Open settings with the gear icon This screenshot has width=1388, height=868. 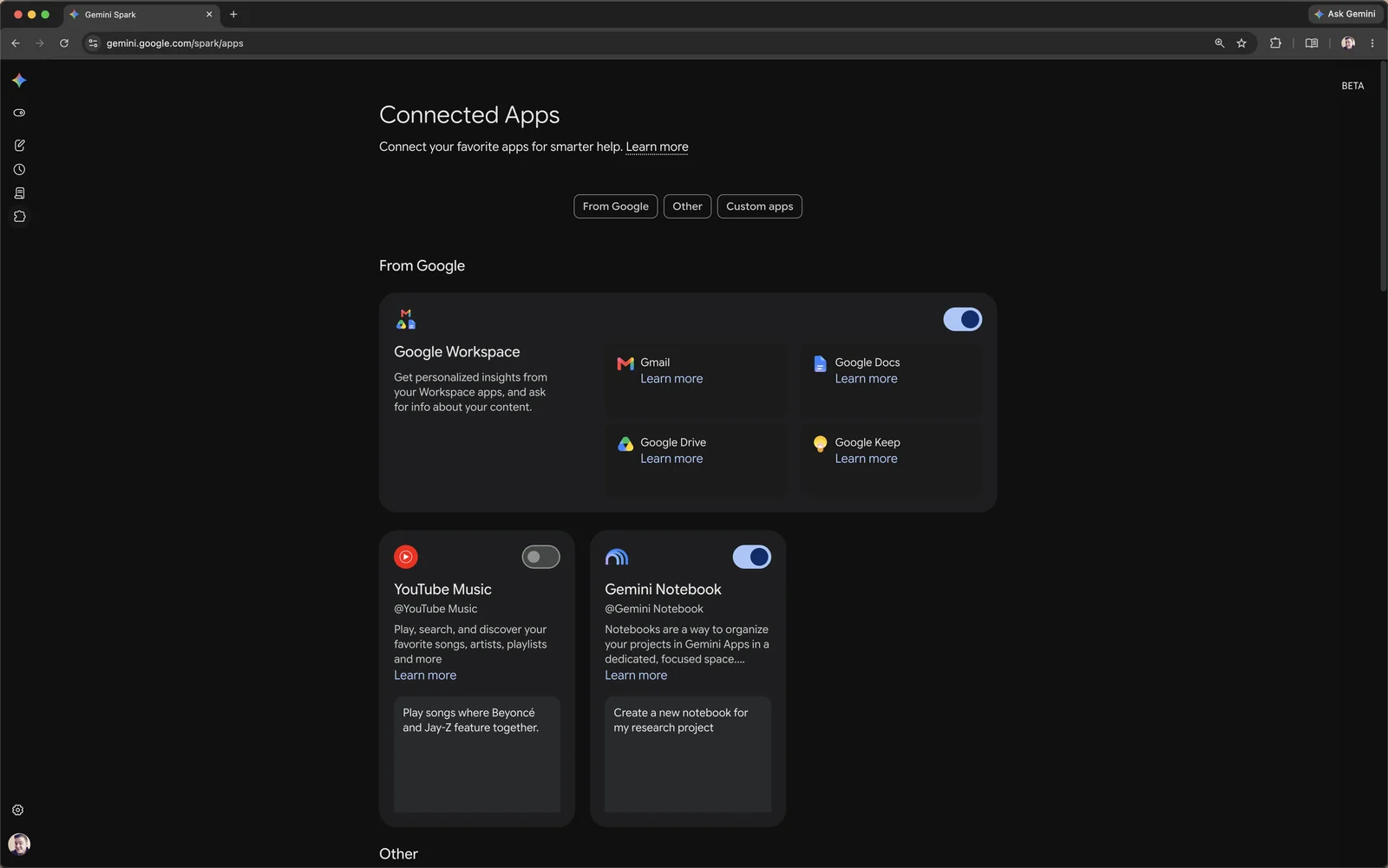(18, 810)
